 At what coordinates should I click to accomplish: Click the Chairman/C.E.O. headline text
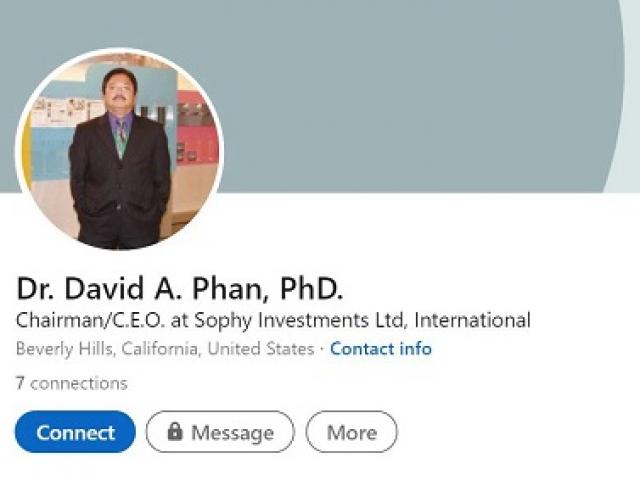click(91, 320)
